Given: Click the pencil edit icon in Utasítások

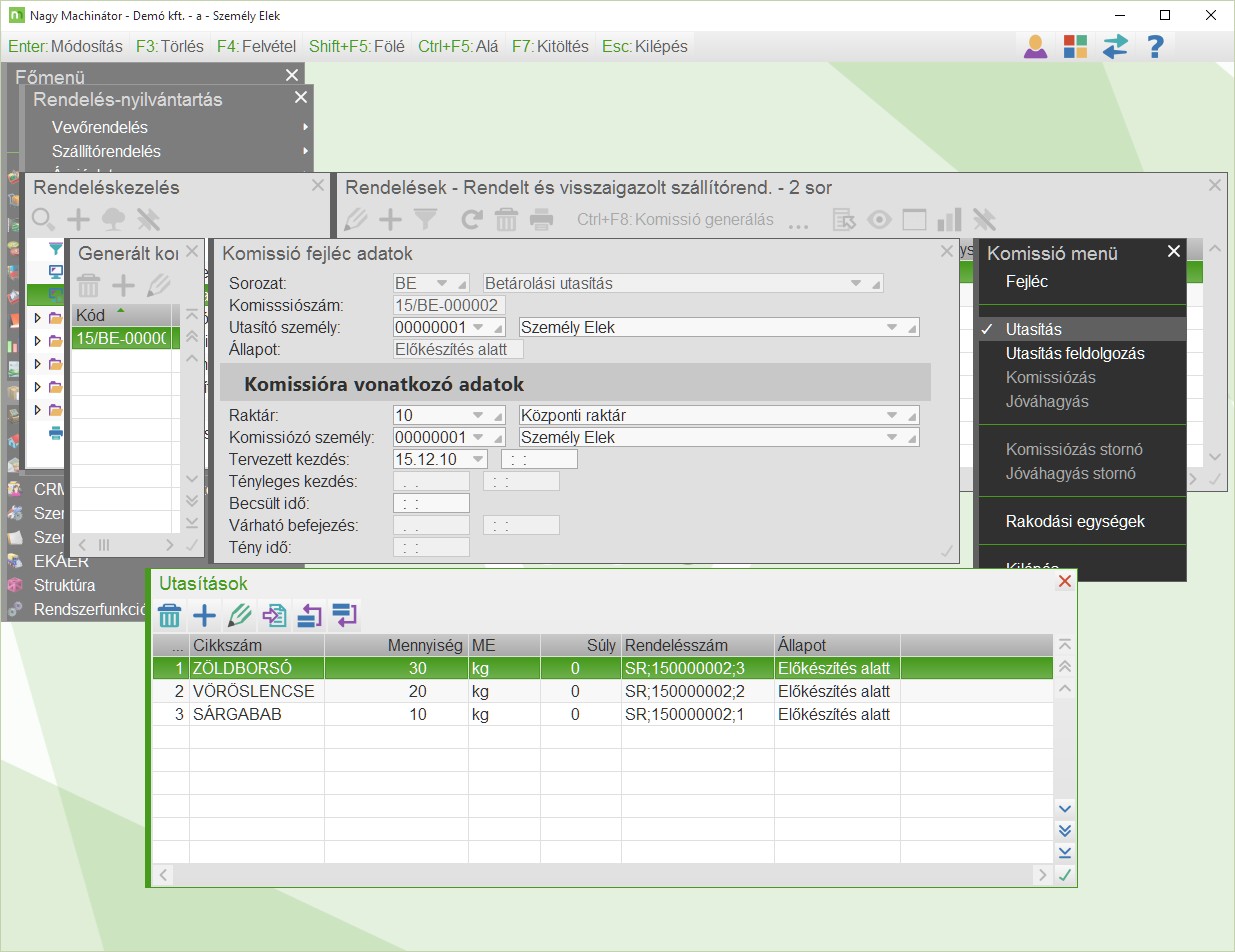Looking at the screenshot, I should [239, 616].
